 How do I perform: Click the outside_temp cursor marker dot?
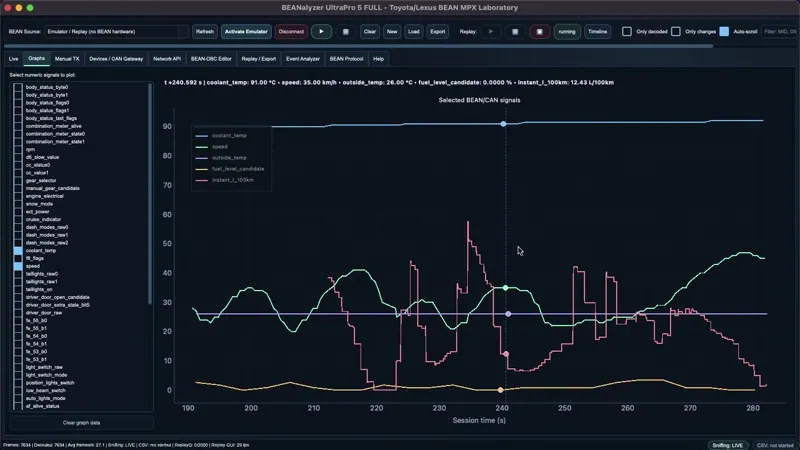508,314
